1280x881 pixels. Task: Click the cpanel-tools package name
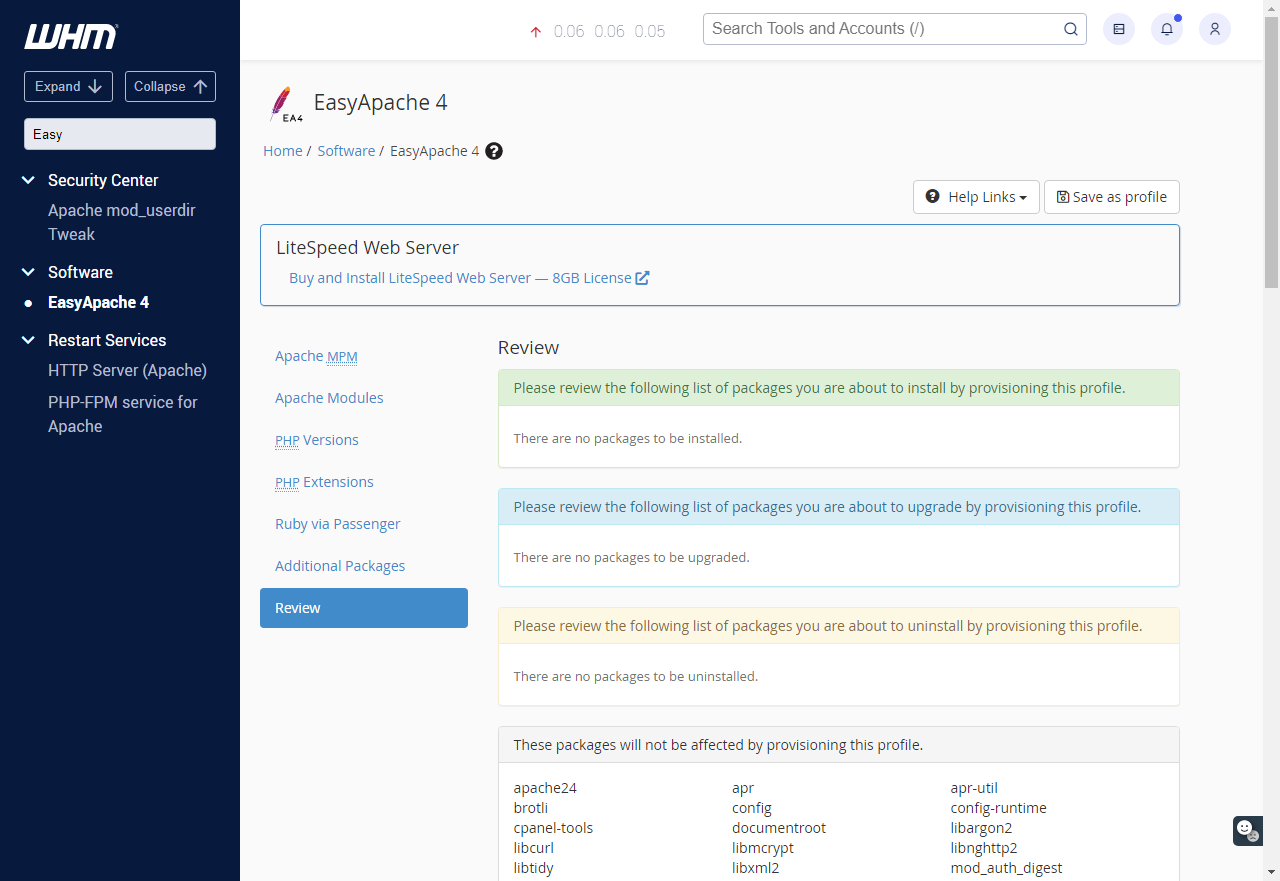[553, 828]
